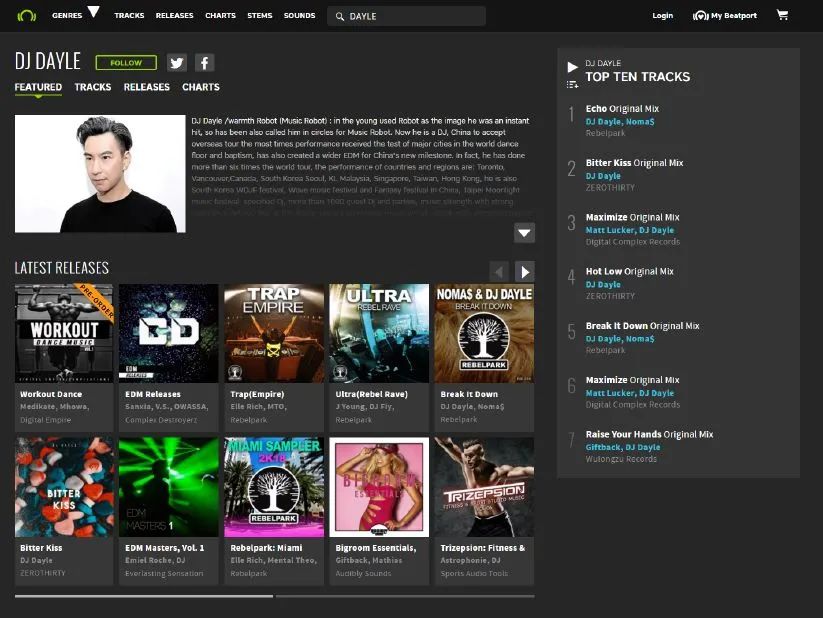The height and width of the screenshot is (618, 823).
Task: Open ZEROTHIRTY label under Hot Low
Action: [x=610, y=296]
